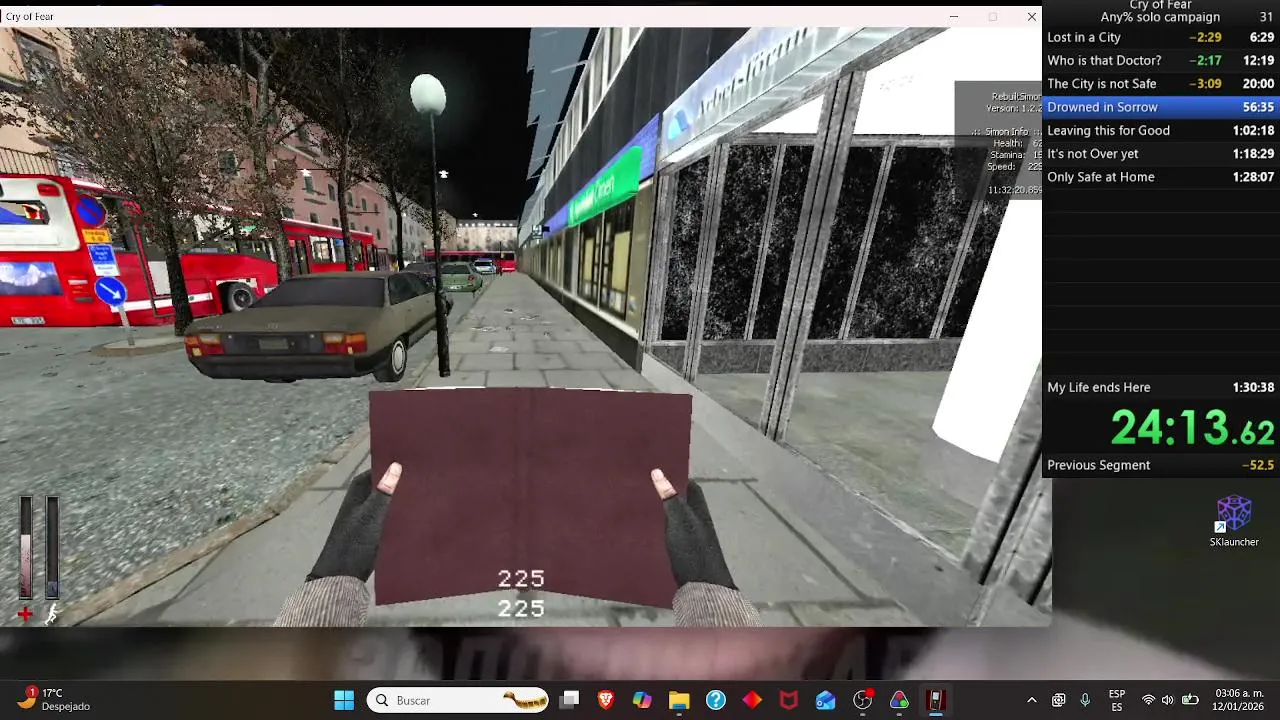The image size is (1280, 720).
Task: Open the blue Help icon on taskbar
Action: point(716,700)
